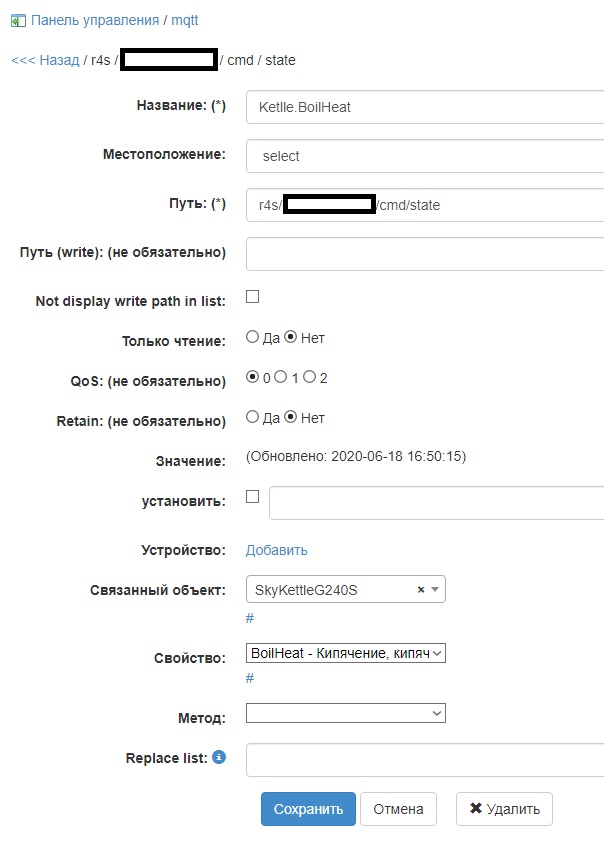604x841 pixels.
Task: Expand the method dropdown
Action: point(345,713)
